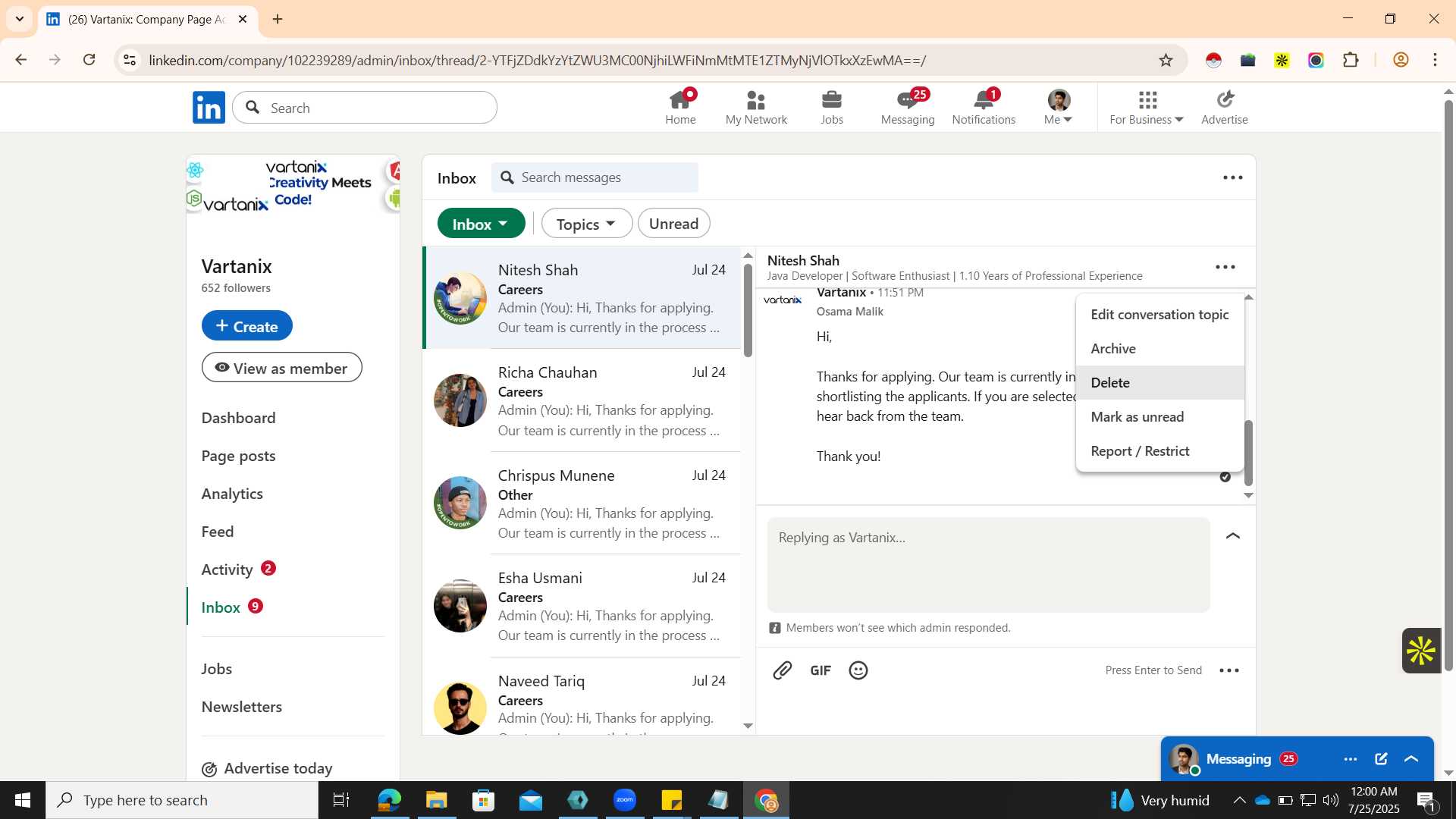Viewport: 1456px width, 819px height.
Task: Open Activity in the admin sidebar
Action: point(227,570)
